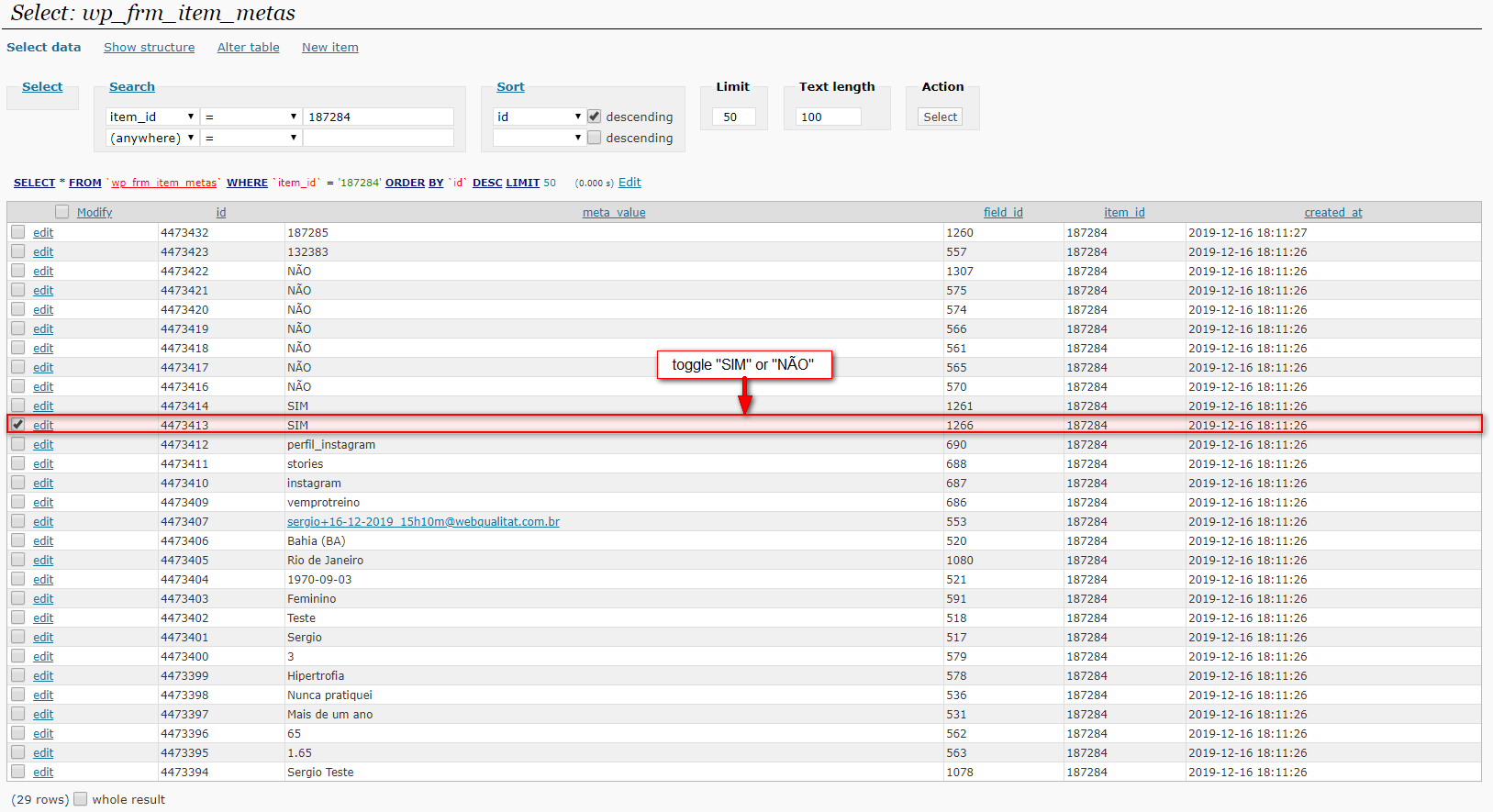The image size is (1493, 812).
Task: Open the New item link
Action: (329, 48)
